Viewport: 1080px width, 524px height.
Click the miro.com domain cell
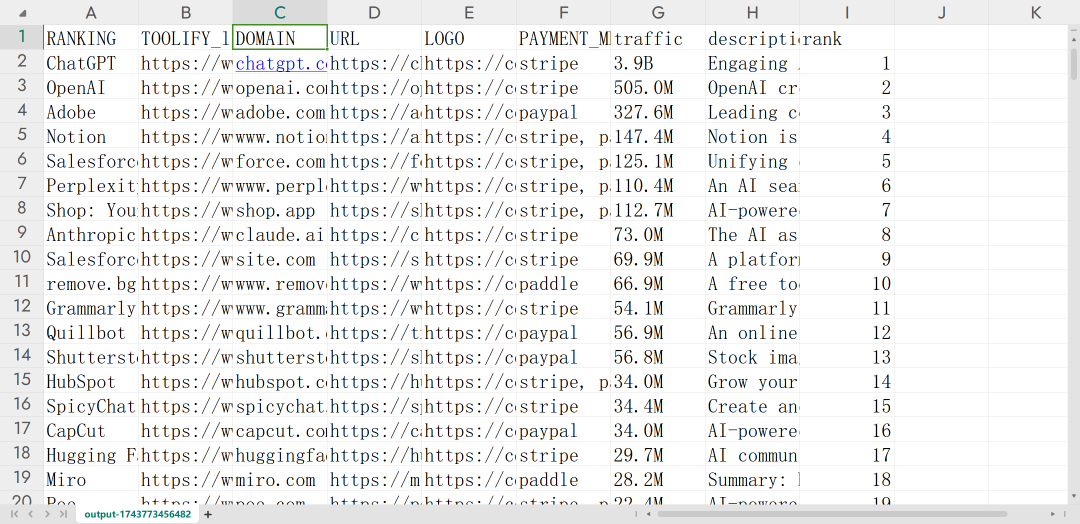[280, 480]
